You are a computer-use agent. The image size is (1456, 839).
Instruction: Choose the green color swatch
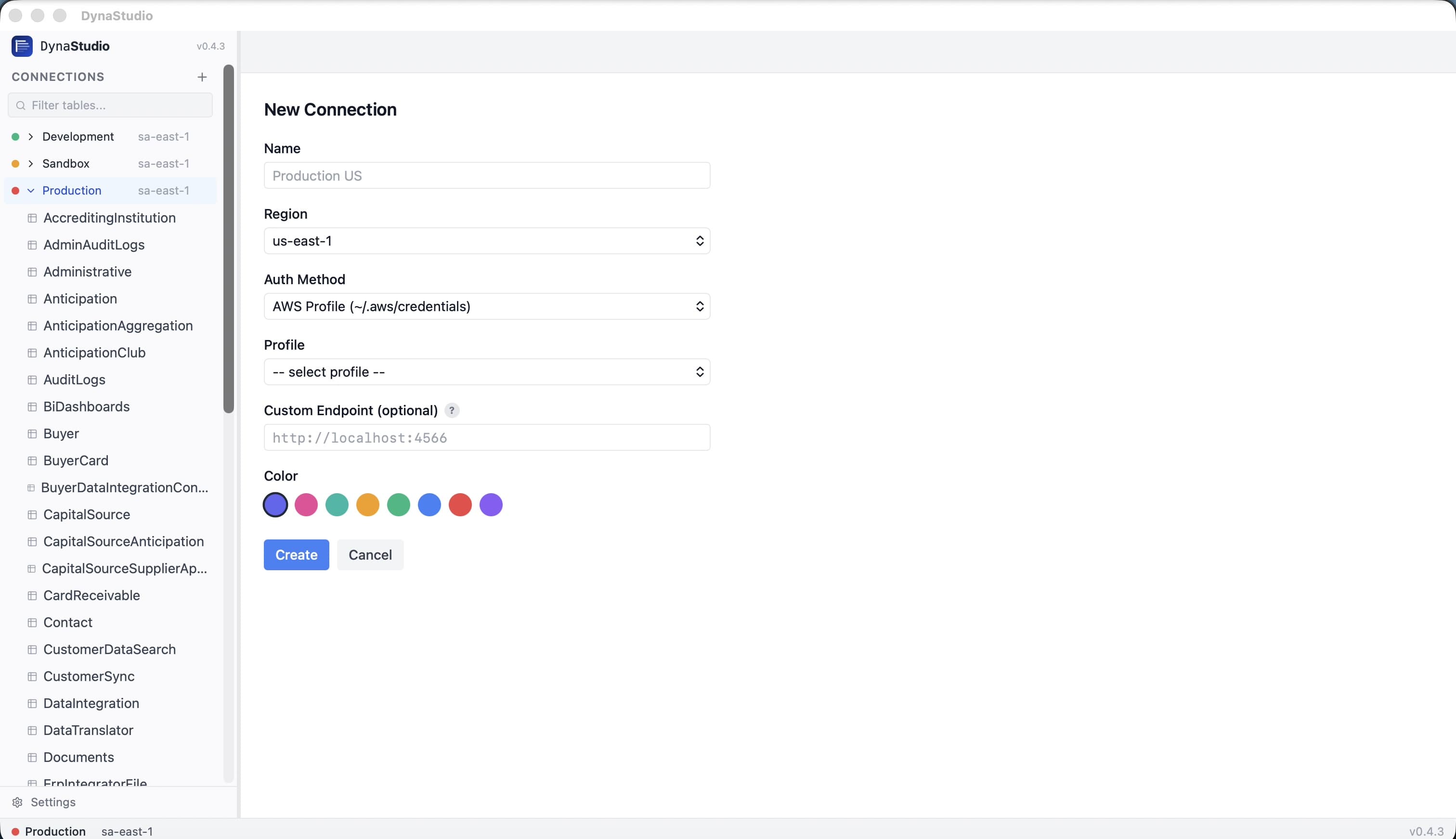coord(399,505)
